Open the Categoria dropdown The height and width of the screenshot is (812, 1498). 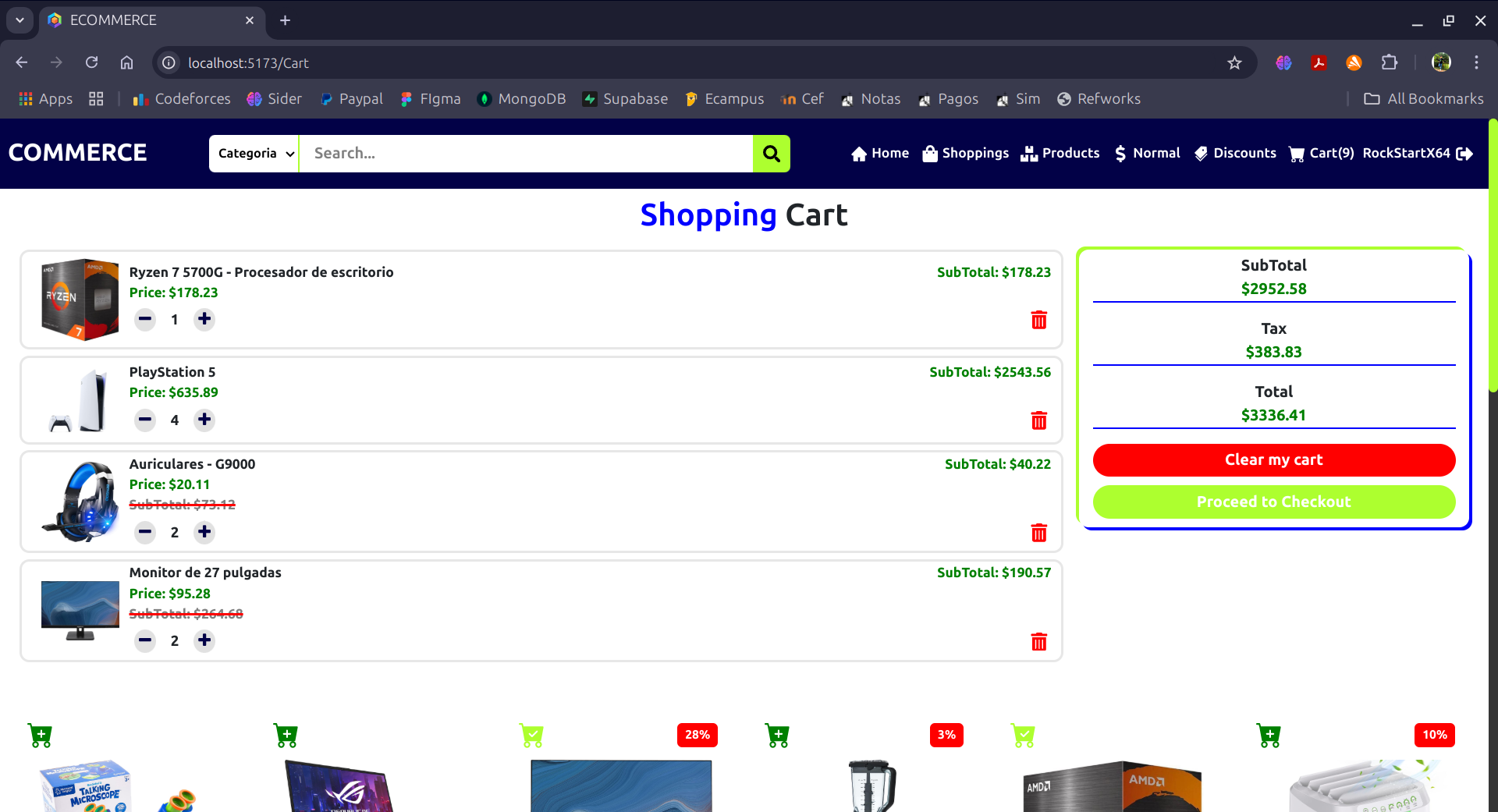(x=254, y=154)
